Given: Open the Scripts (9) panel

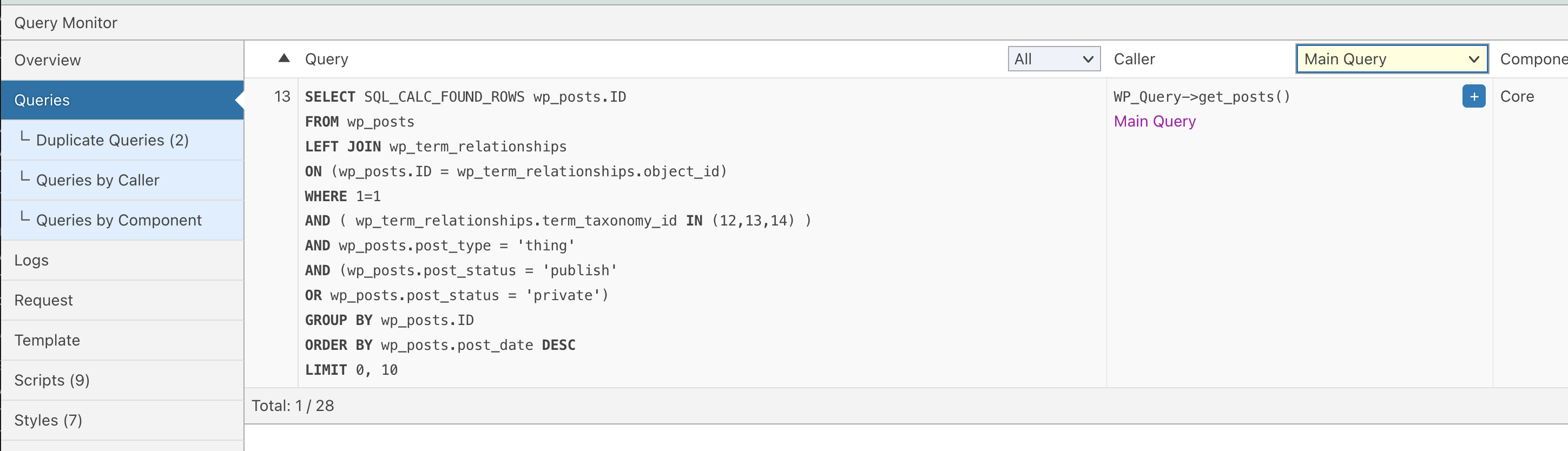Looking at the screenshot, I should [x=122, y=380].
